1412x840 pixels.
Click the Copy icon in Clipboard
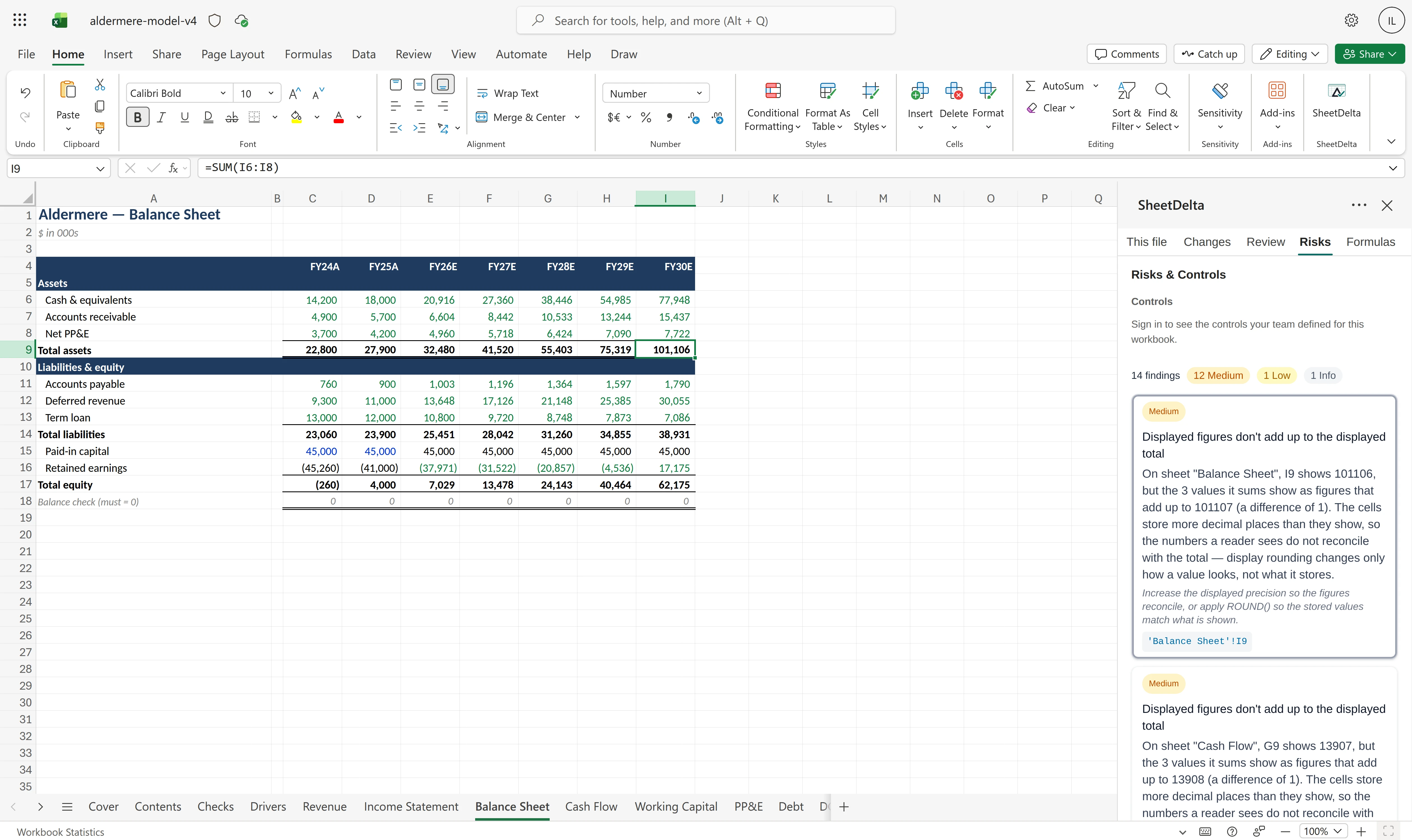click(100, 106)
